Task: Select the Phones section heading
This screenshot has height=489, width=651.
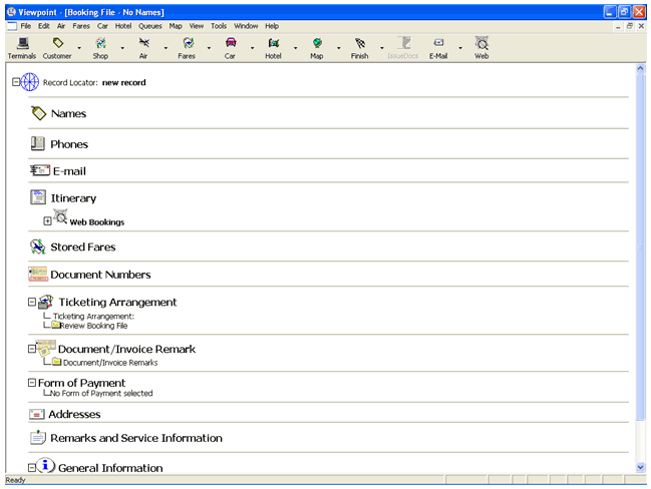Action: 69,144
